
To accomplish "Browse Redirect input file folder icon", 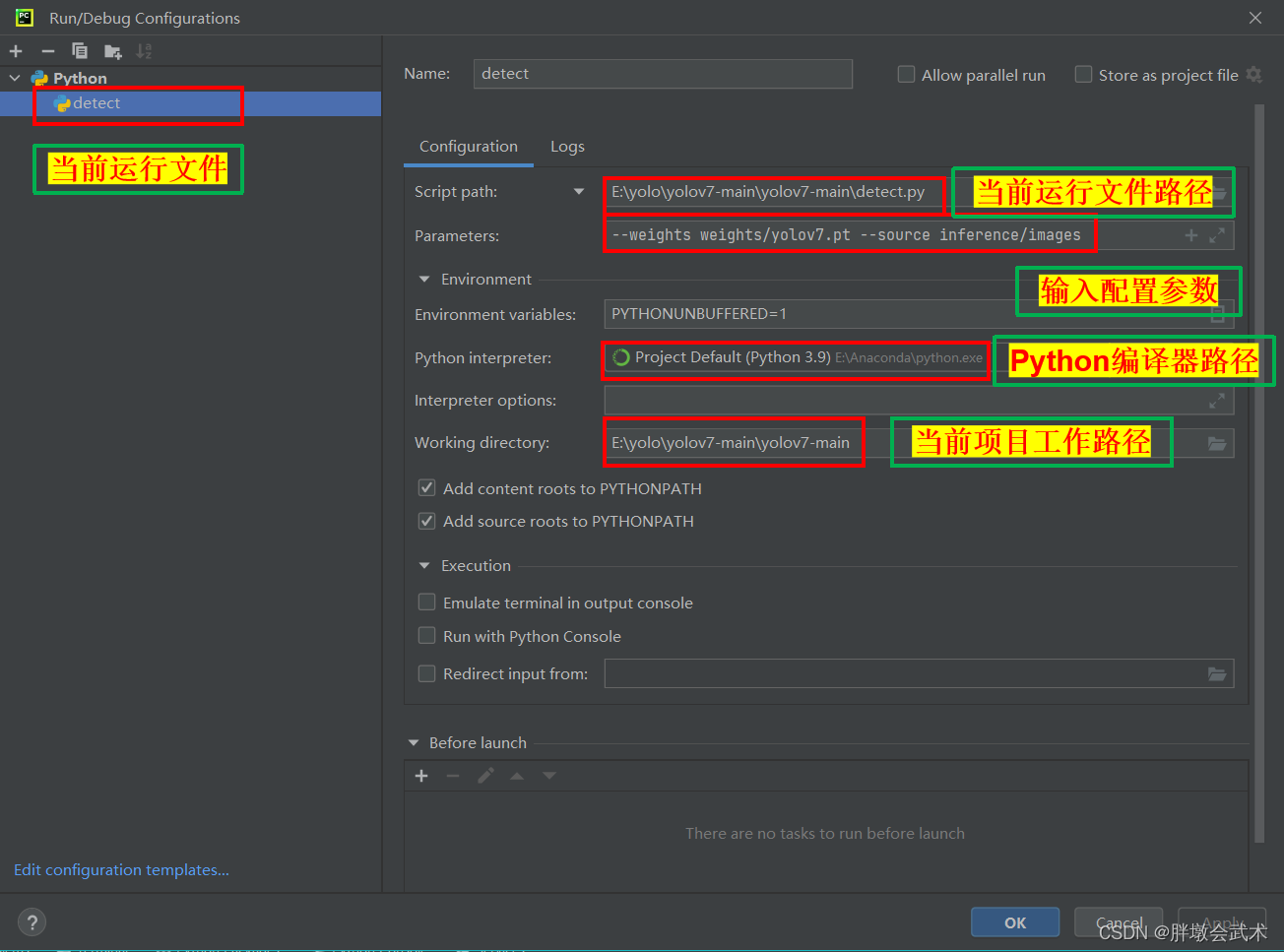I will click(1217, 673).
